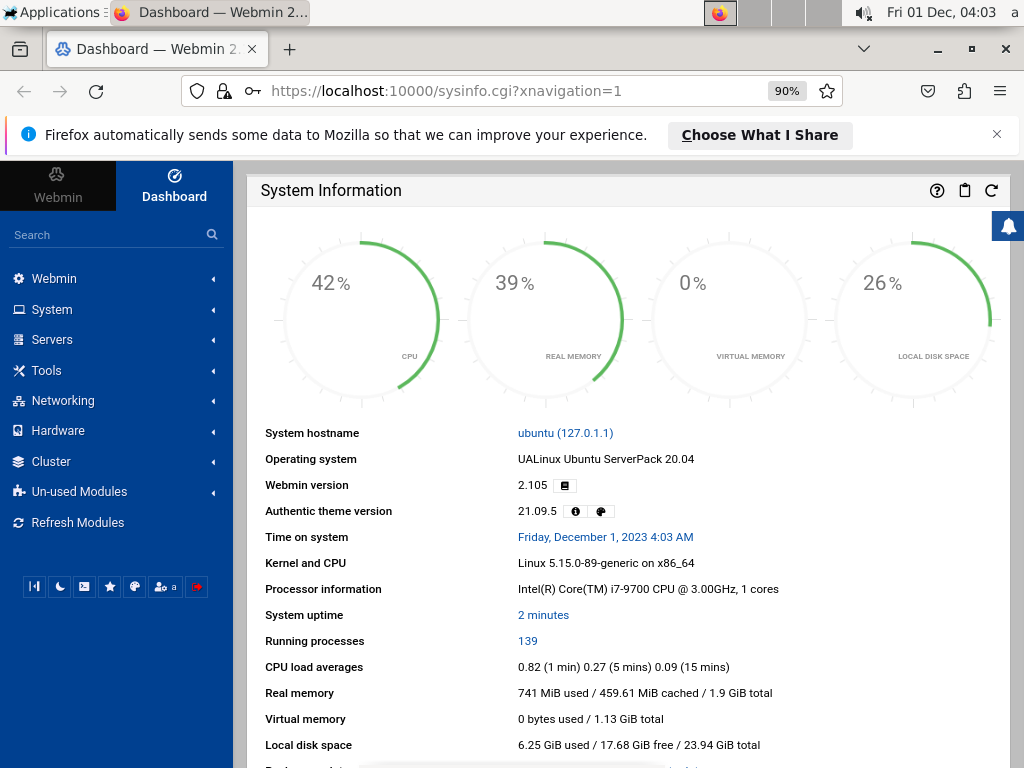Go back in browser history

(x=24, y=91)
